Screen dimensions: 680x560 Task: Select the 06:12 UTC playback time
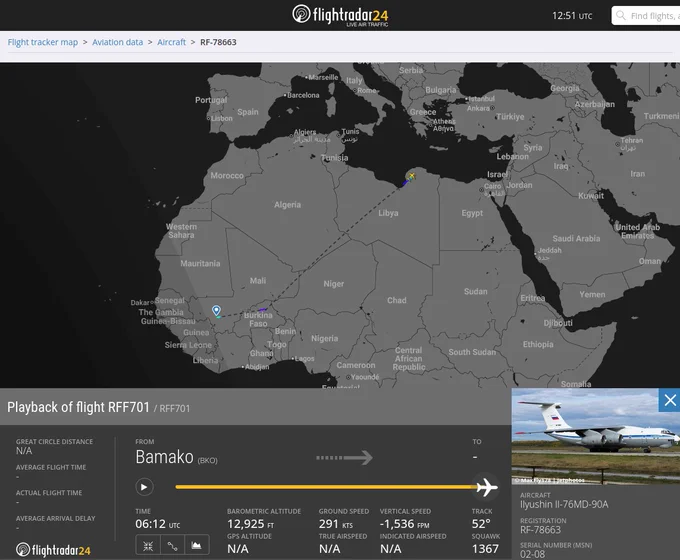tap(157, 524)
